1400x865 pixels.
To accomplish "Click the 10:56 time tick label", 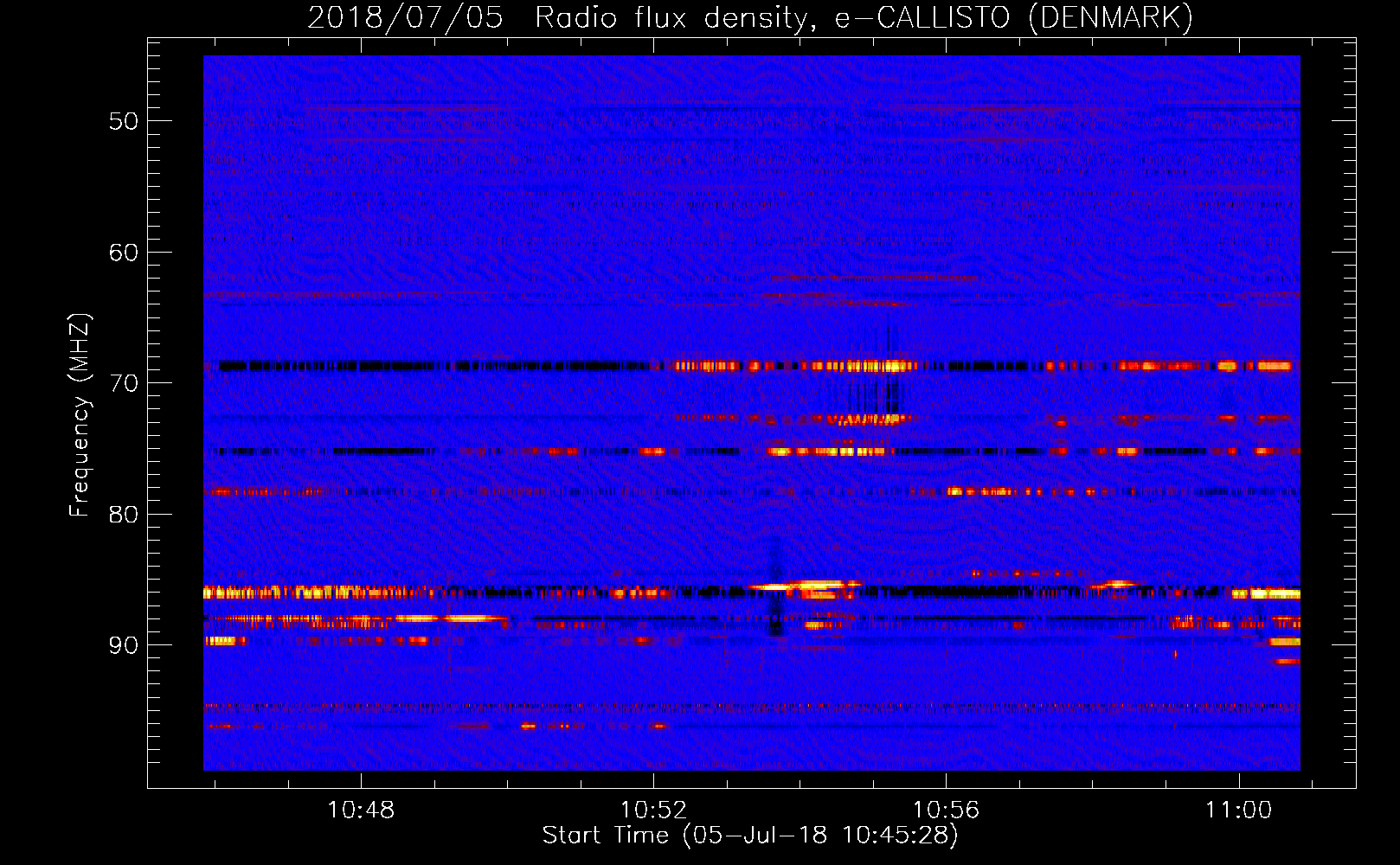I will [x=946, y=810].
